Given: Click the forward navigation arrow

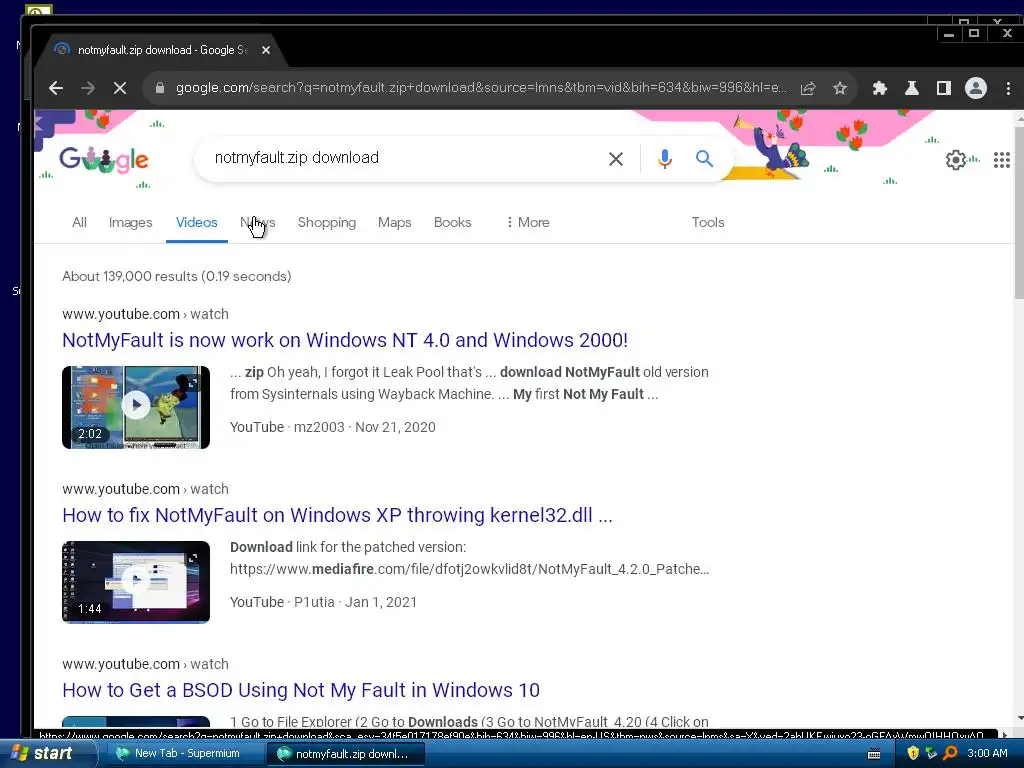Looking at the screenshot, I should tap(88, 88).
